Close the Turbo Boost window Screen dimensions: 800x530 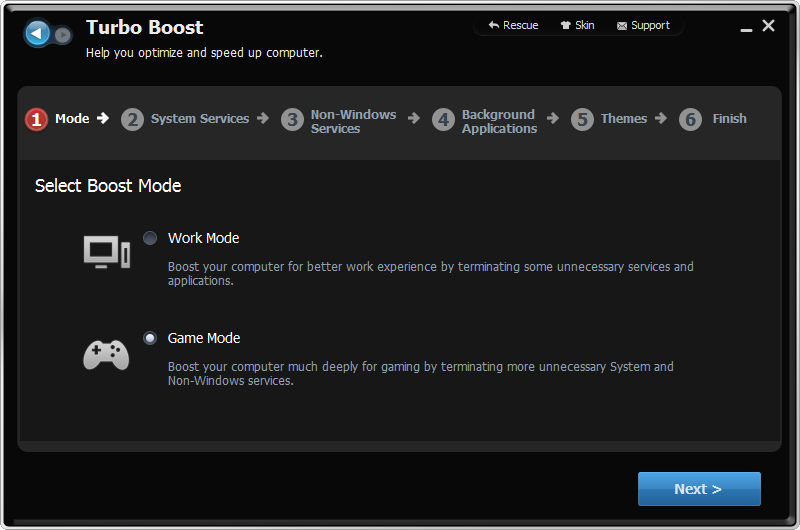tap(768, 26)
